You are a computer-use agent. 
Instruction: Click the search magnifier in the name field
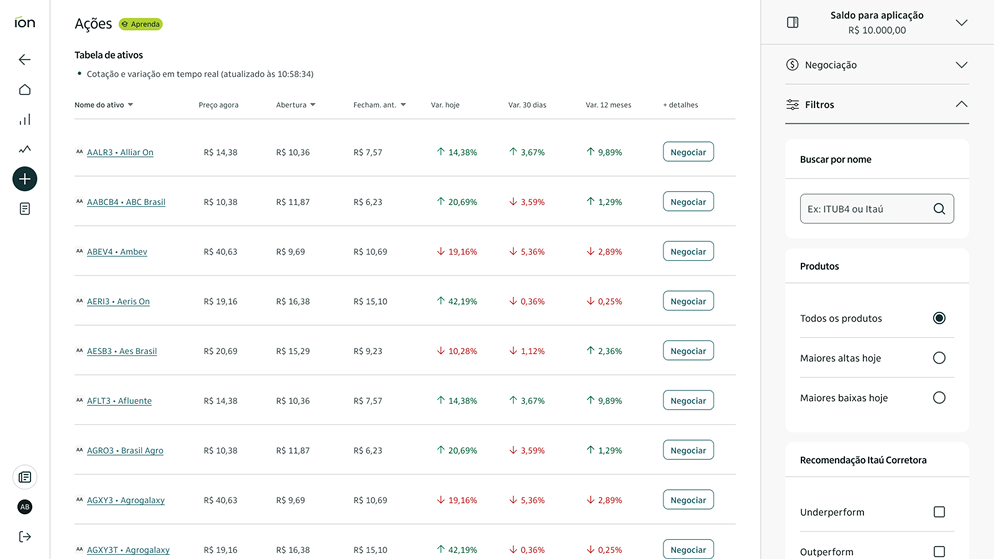pyautogui.click(x=939, y=209)
